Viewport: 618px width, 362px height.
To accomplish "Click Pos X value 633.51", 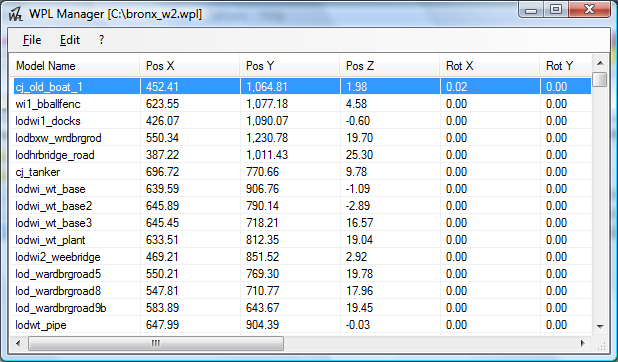I will 162,240.
